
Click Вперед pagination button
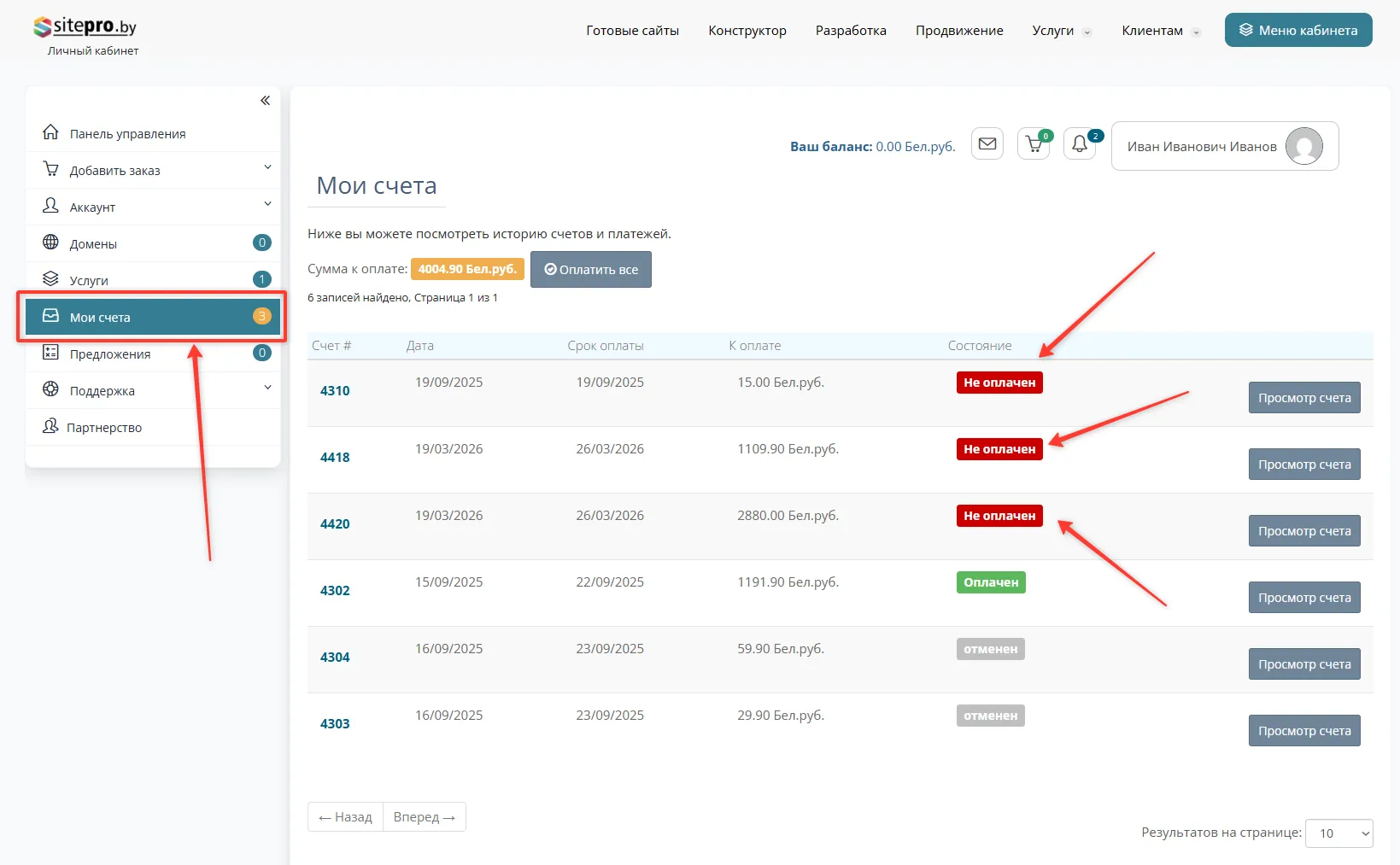[424, 817]
